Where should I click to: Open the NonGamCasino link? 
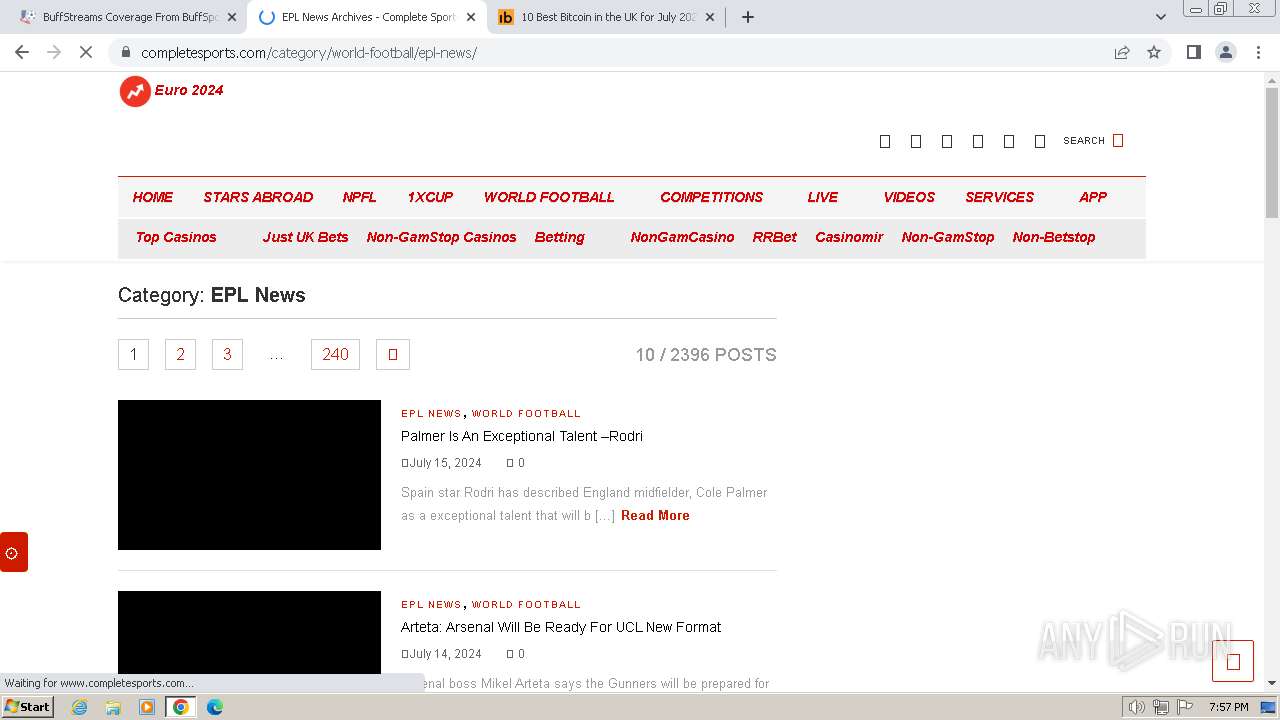tap(682, 237)
